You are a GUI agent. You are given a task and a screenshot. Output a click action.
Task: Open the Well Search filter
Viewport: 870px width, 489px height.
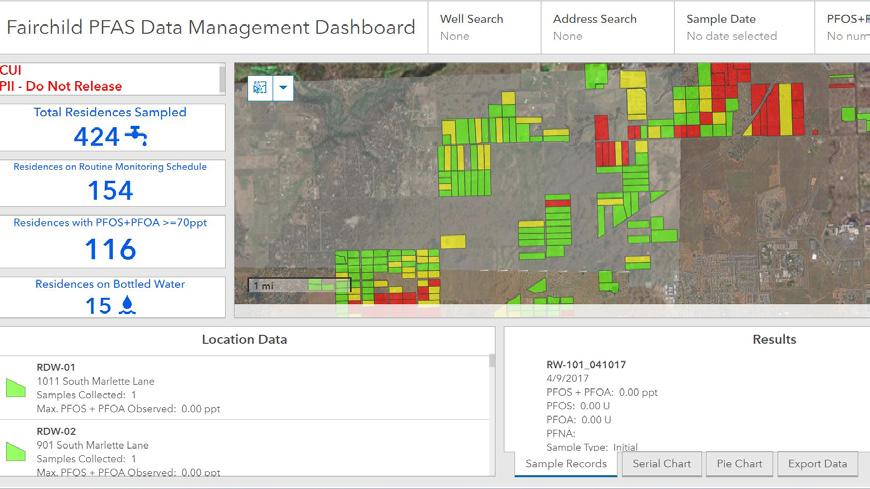coord(484,27)
